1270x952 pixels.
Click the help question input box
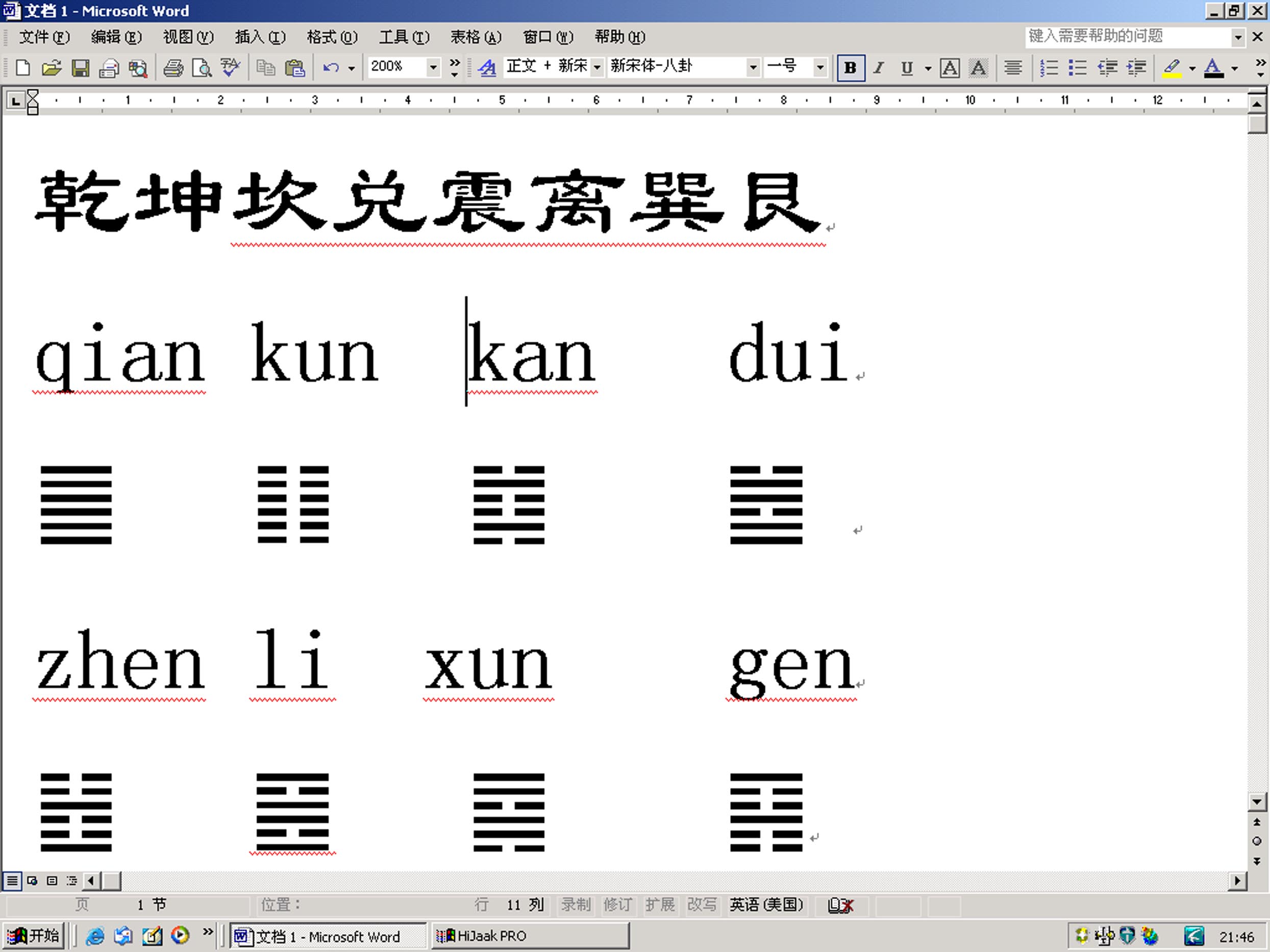coord(1128,37)
